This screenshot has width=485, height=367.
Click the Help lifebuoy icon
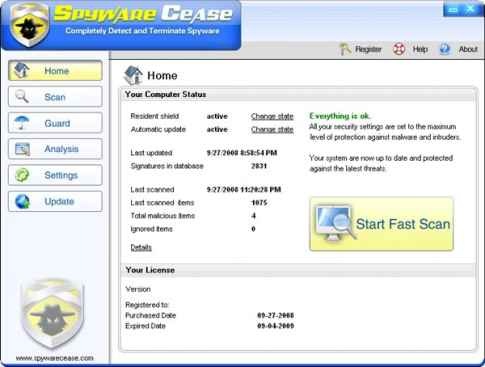[x=399, y=49]
